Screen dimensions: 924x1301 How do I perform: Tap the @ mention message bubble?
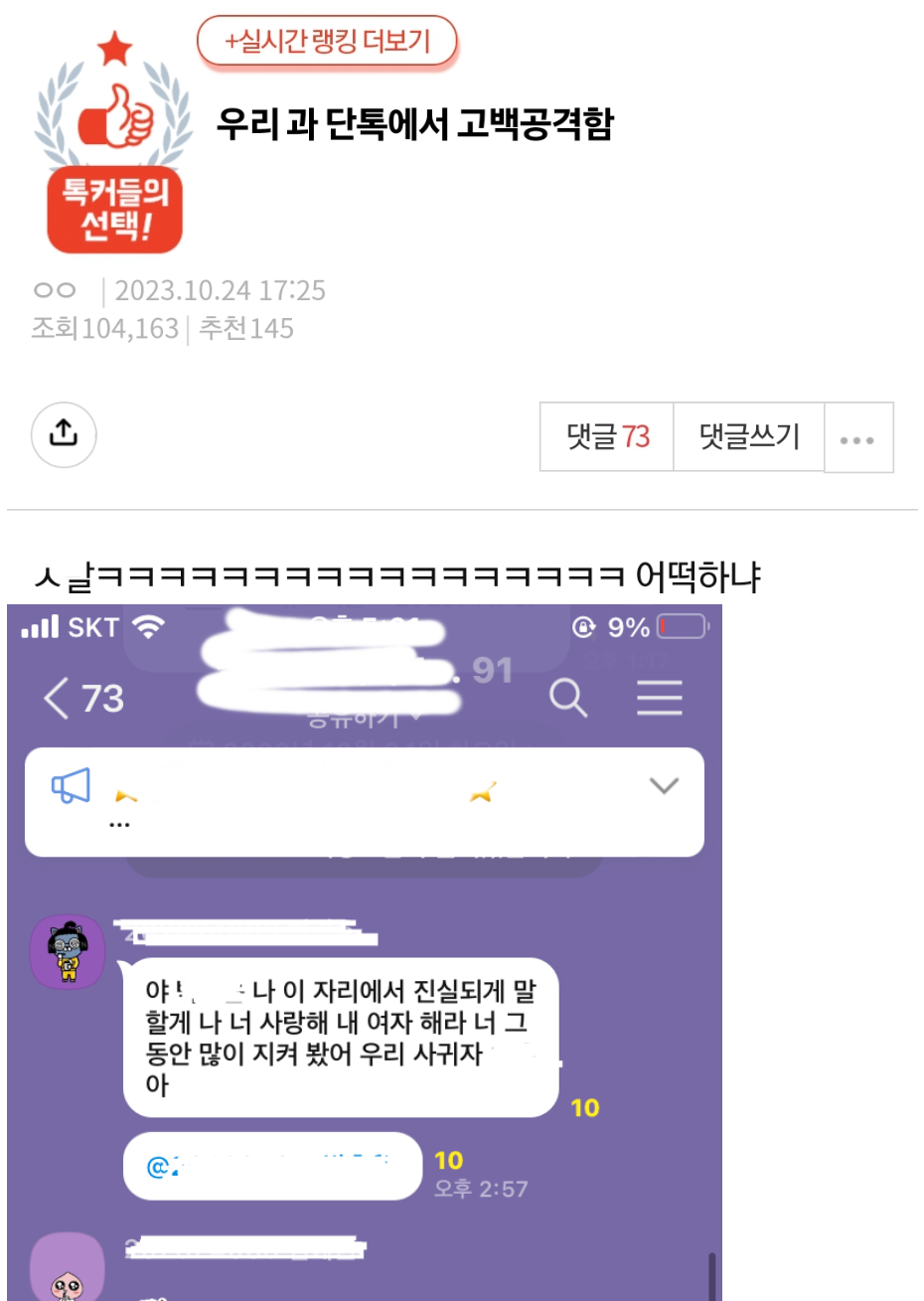tap(273, 1166)
